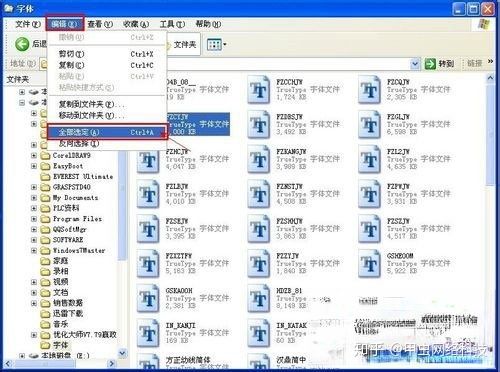Expand the 本地磁盘 (E:) drive node
Image resolution: width=500 pixels, height=372 pixels.
click(x=22, y=356)
